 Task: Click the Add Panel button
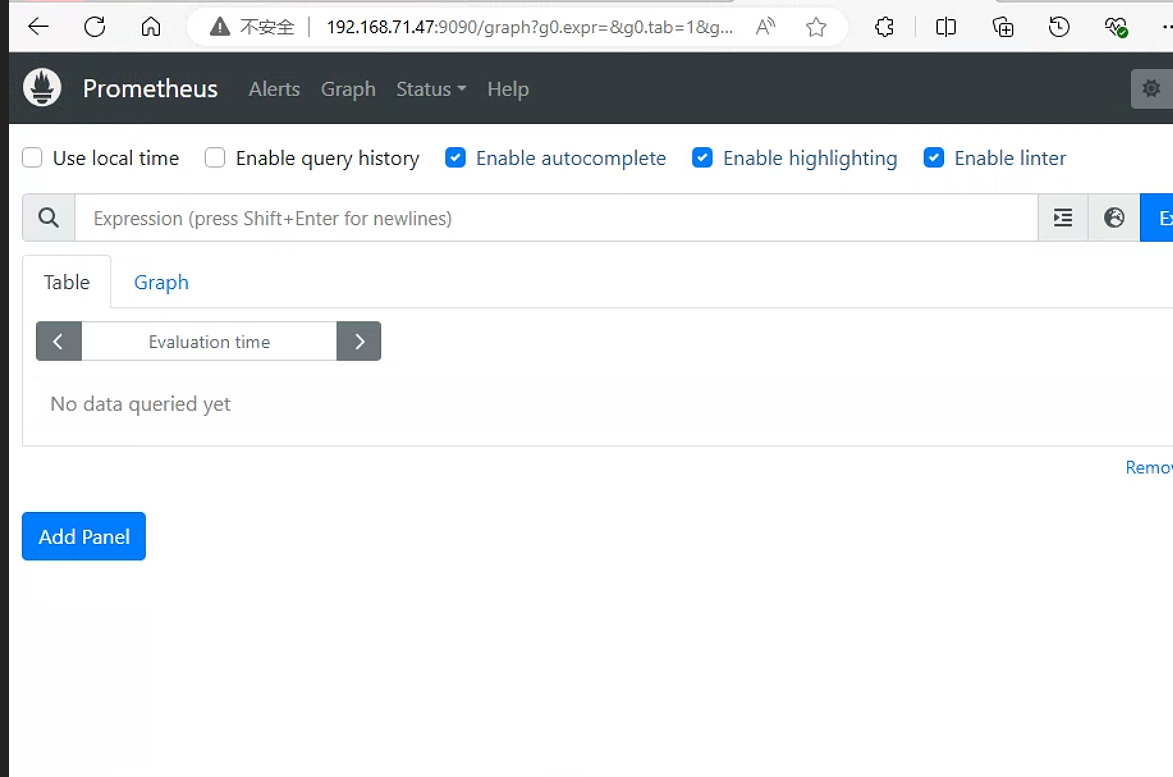click(84, 536)
